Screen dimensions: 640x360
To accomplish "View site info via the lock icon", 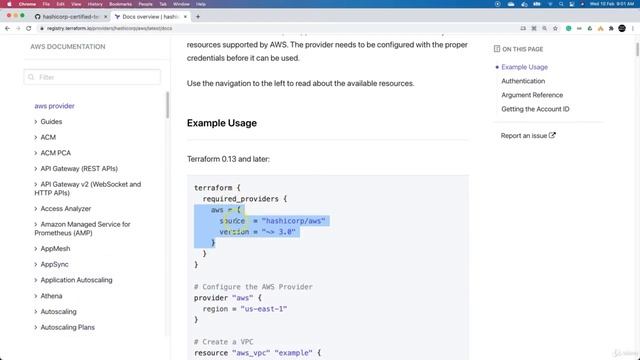I will tap(42, 29).
